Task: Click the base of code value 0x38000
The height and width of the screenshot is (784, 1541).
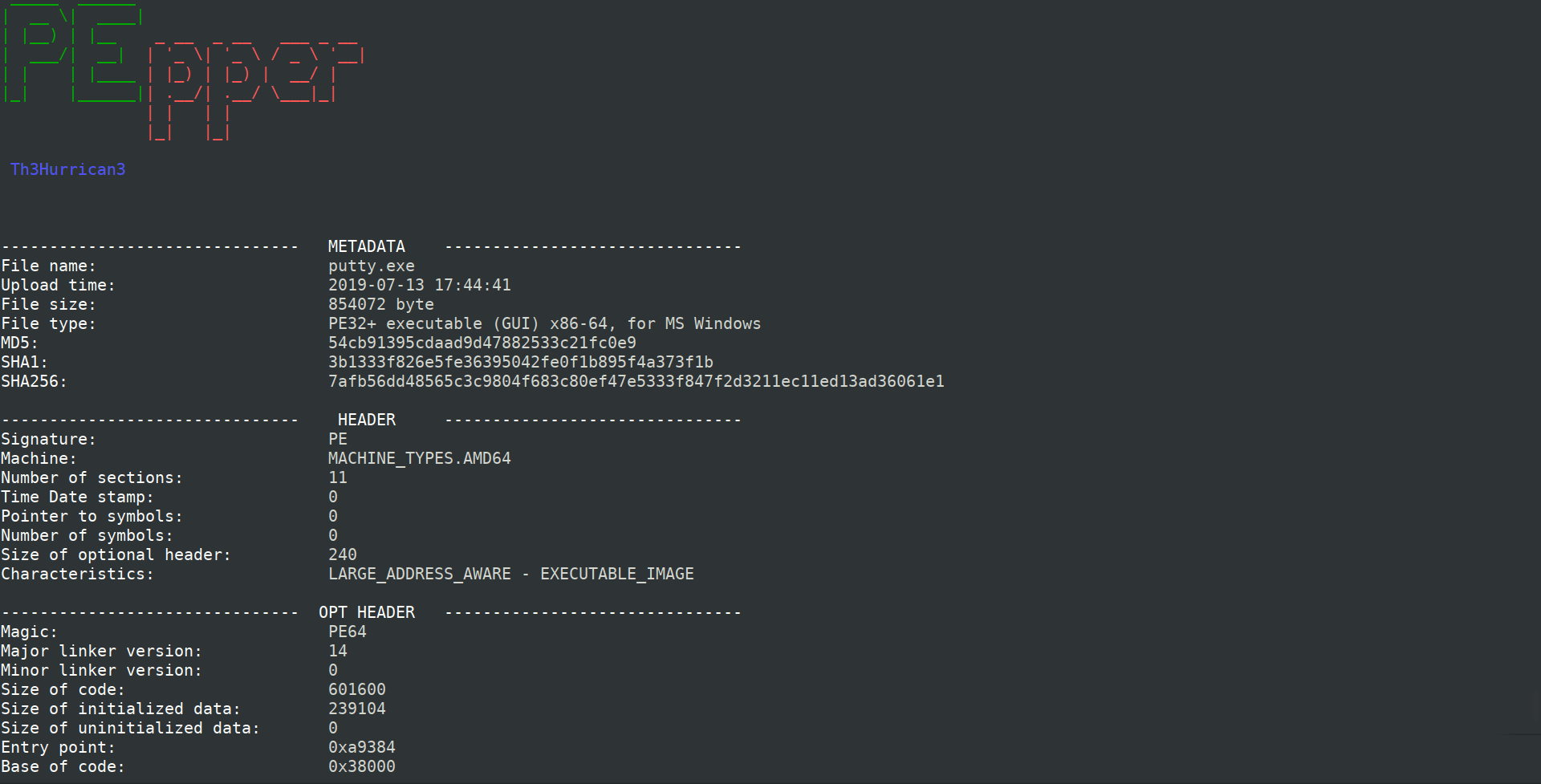Action: tap(362, 766)
